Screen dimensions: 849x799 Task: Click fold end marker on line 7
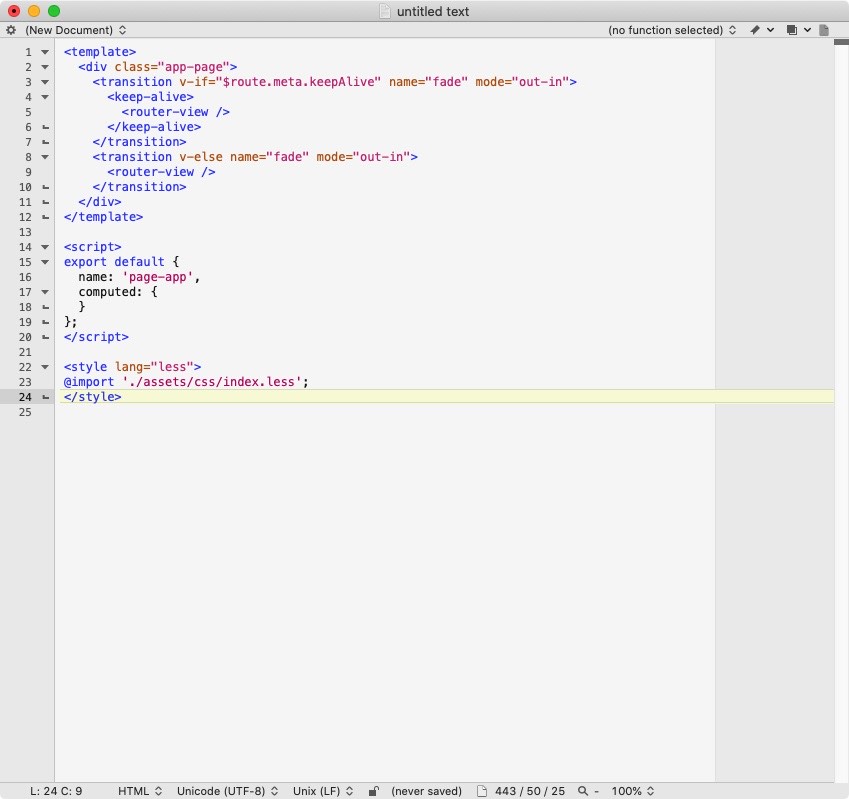(x=45, y=142)
